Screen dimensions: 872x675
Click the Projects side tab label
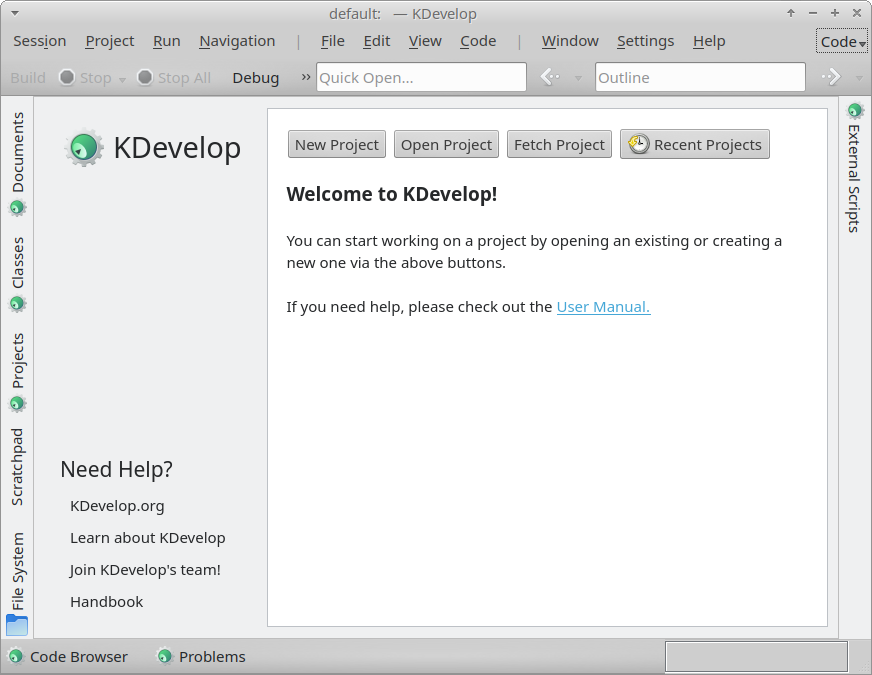point(18,360)
